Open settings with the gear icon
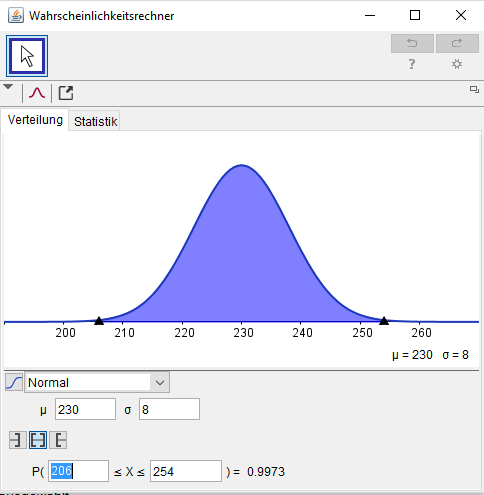Screen dimensions: 484x495 (457, 64)
